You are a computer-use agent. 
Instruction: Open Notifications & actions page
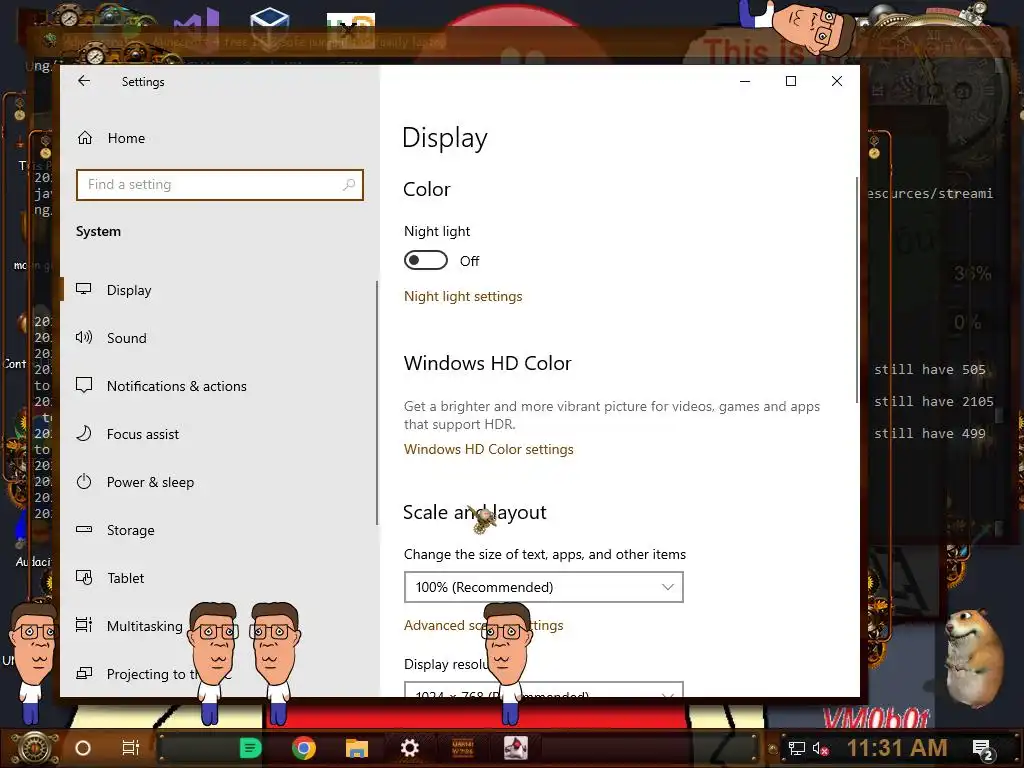[161, 386]
